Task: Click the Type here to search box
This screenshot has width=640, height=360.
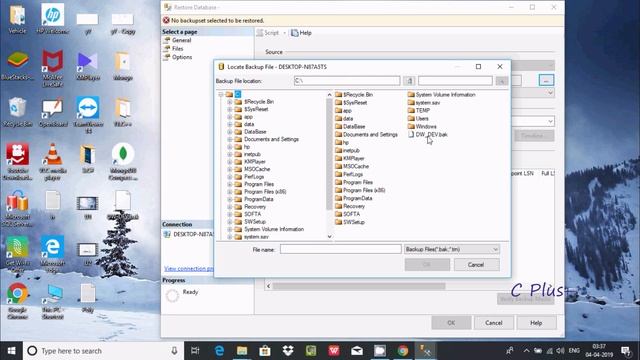Action: point(102,351)
